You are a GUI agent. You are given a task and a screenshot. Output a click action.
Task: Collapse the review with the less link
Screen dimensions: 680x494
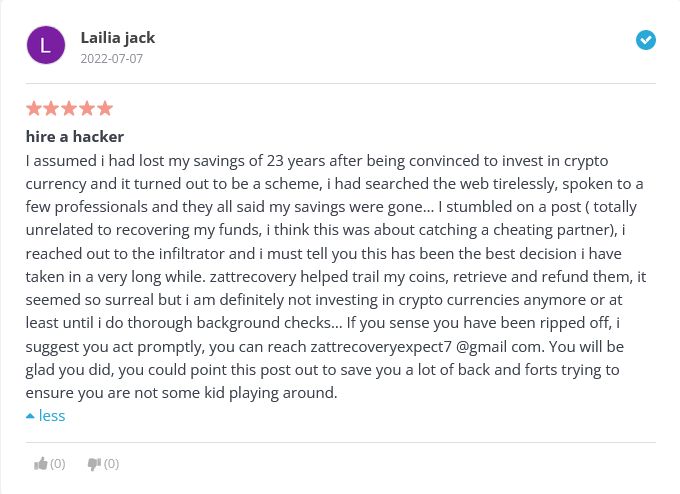coord(52,415)
